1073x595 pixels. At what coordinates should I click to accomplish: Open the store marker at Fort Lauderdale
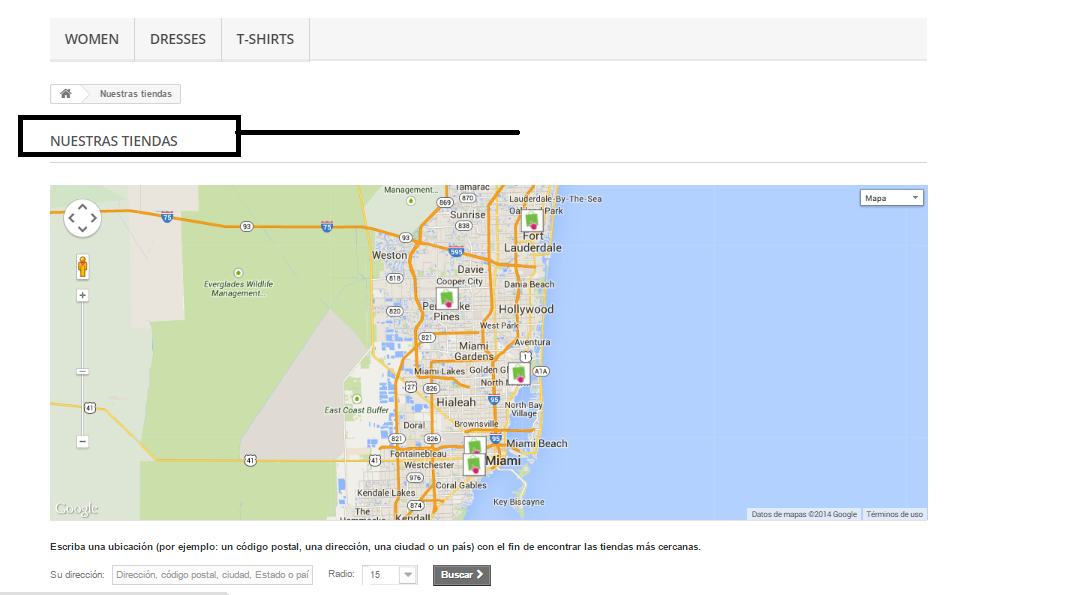coord(532,220)
